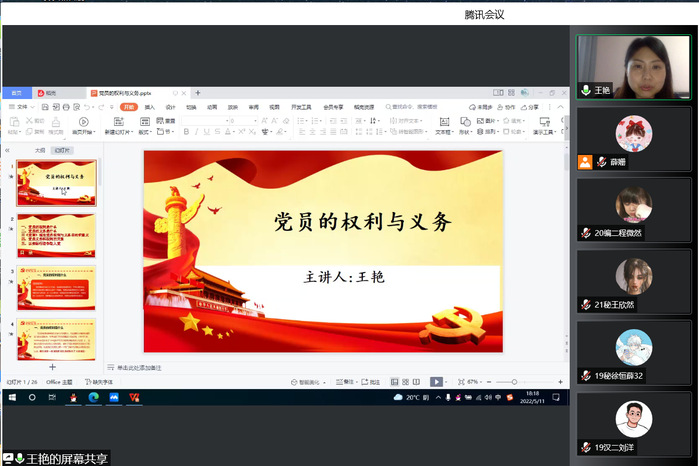Show hidden system tray icons chevron

[x=438, y=397]
